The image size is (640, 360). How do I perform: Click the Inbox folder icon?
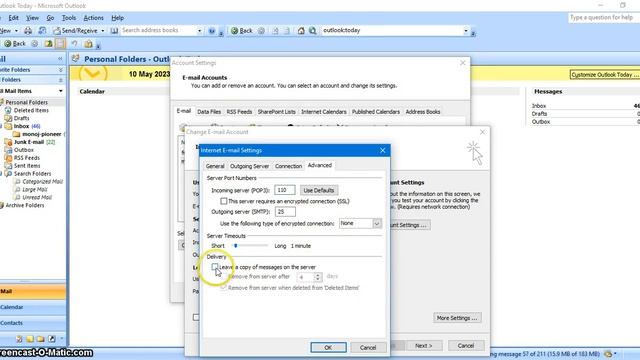(8, 126)
